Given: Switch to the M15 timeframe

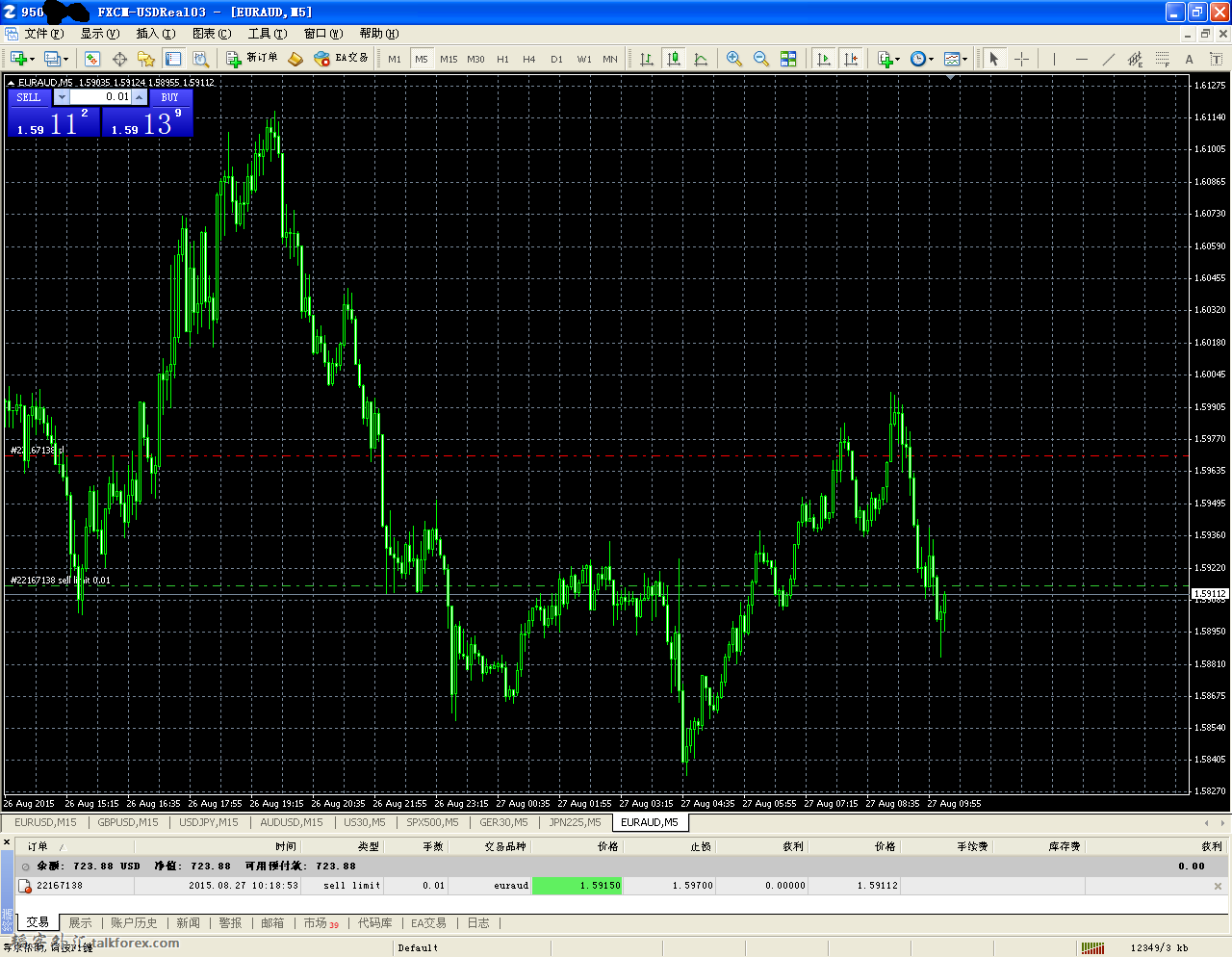Looking at the screenshot, I should click(449, 59).
